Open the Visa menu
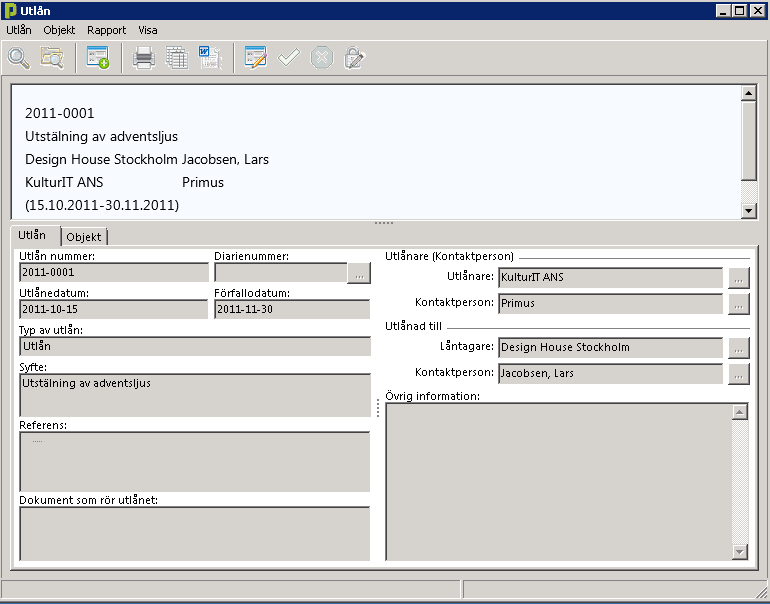Viewport: 770px width, 604px height. [148, 30]
